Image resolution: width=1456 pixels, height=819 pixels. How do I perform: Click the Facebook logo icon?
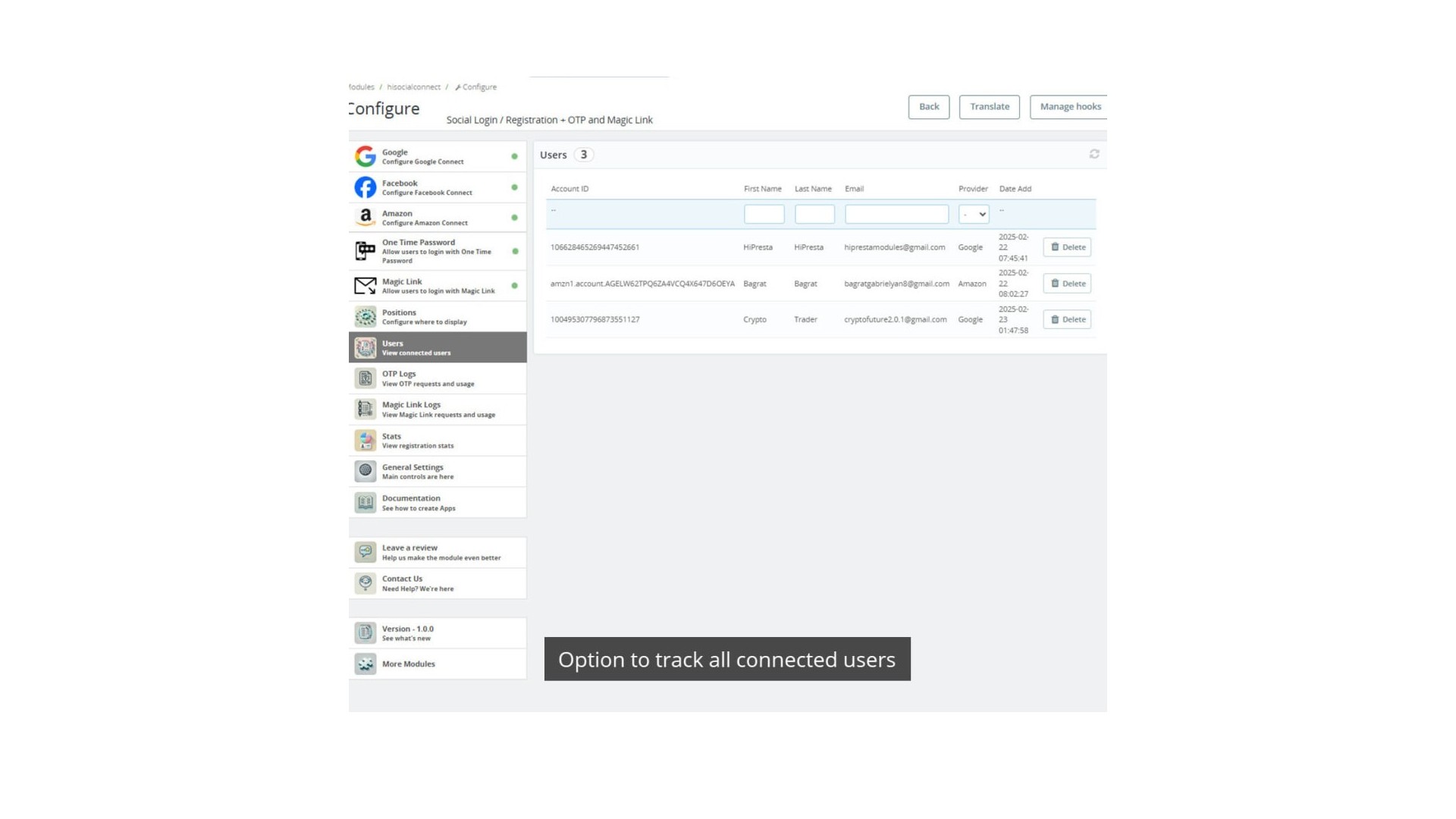point(365,187)
